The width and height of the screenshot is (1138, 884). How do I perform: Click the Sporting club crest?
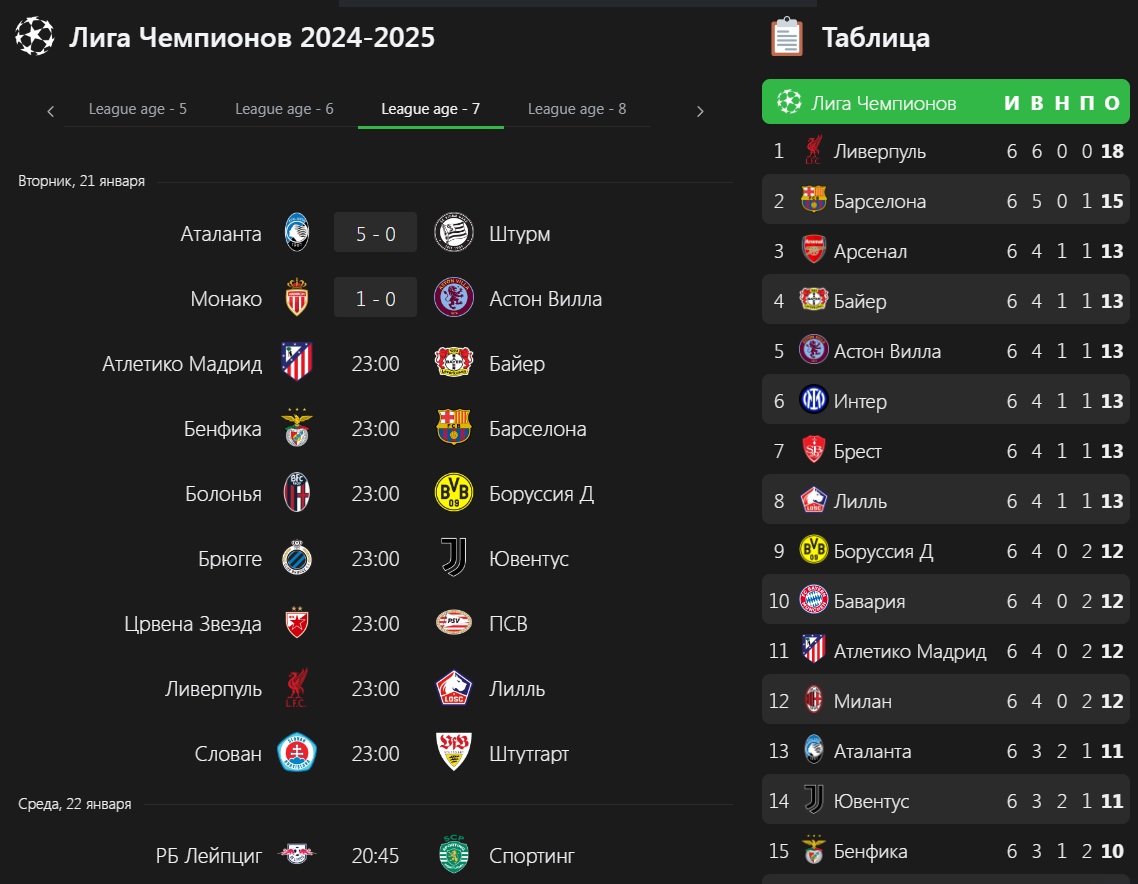(454, 855)
